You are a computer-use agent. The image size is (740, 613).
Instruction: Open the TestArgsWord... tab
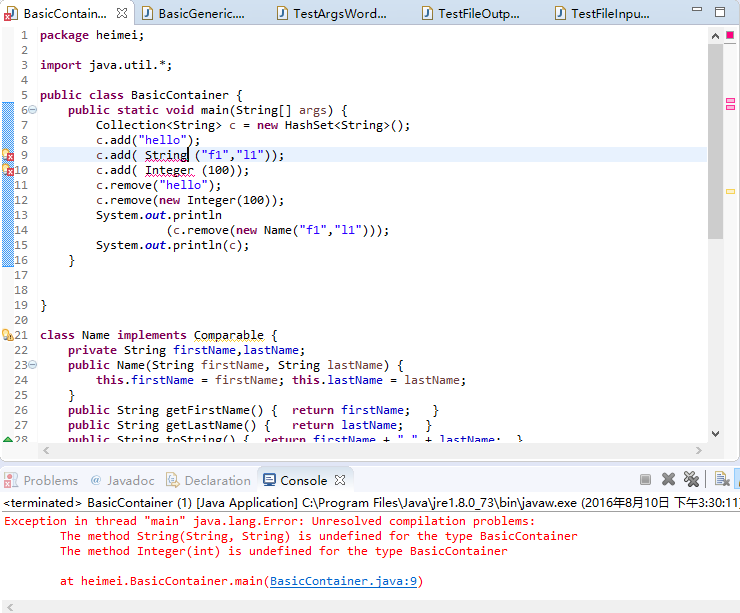click(x=340, y=14)
